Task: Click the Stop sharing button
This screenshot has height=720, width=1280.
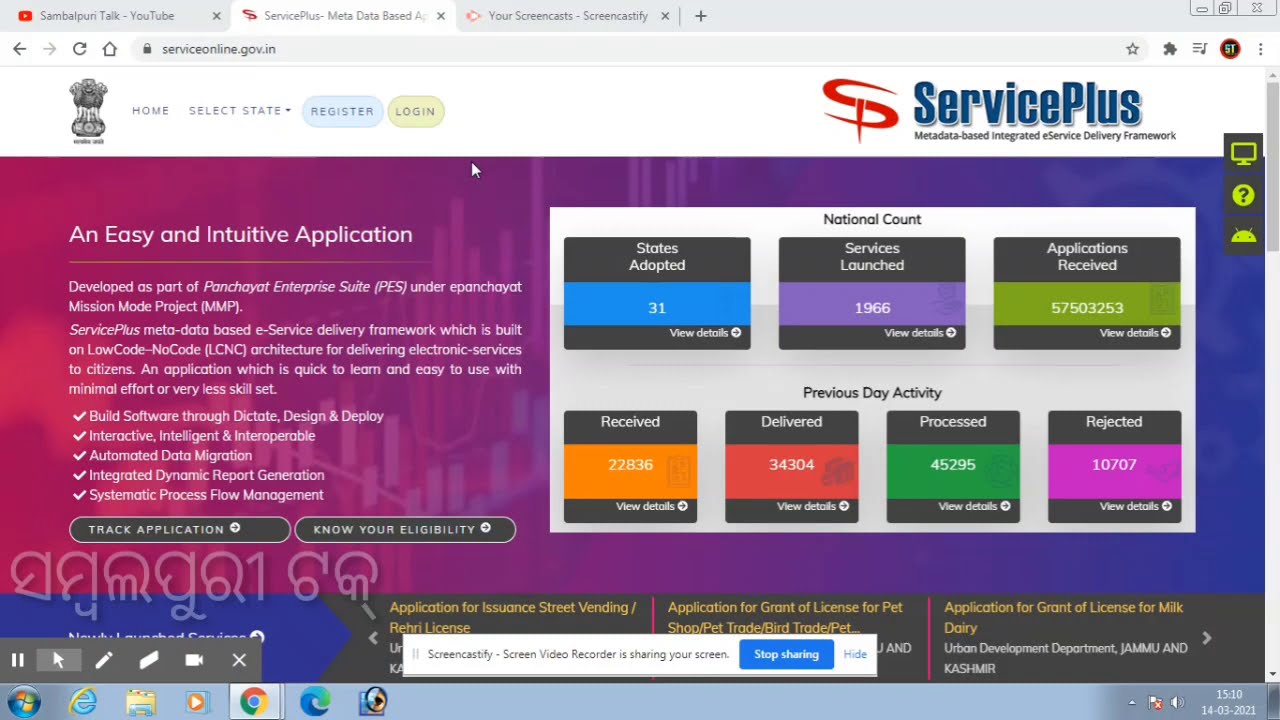Action: point(786,654)
